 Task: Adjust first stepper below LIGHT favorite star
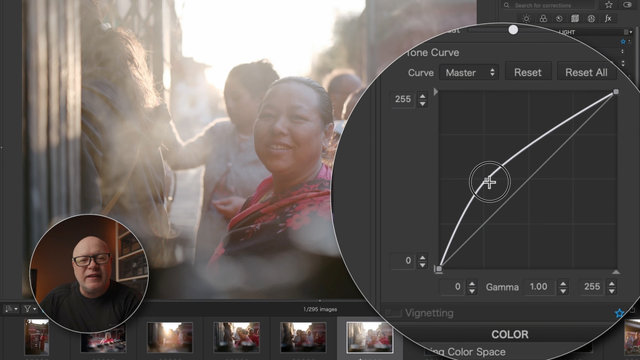(x=622, y=52)
